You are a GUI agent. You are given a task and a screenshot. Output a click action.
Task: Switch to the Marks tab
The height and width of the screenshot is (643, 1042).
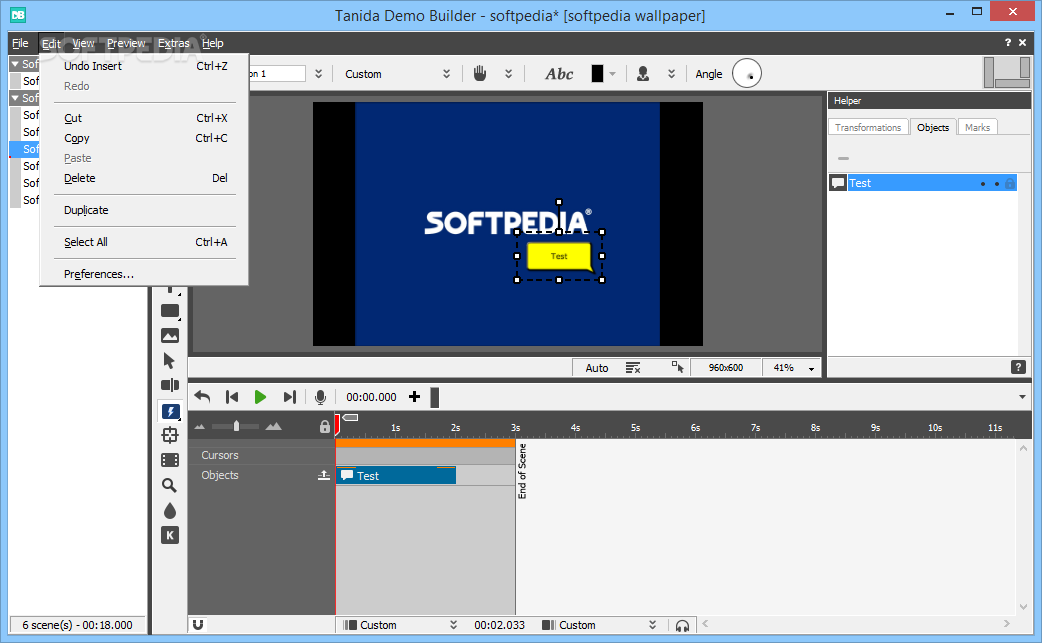(x=977, y=128)
